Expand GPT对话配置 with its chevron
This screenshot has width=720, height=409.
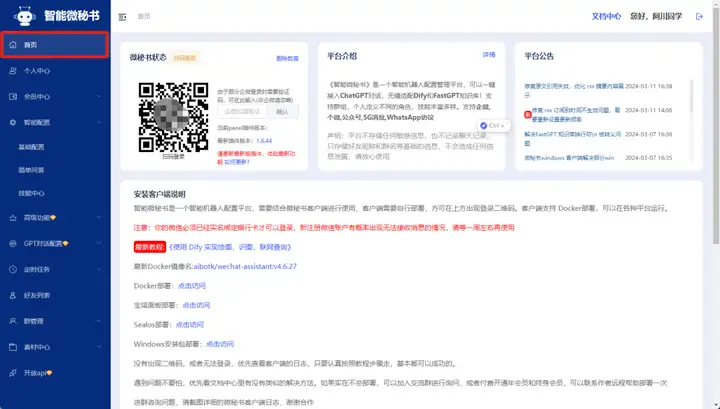point(99,243)
